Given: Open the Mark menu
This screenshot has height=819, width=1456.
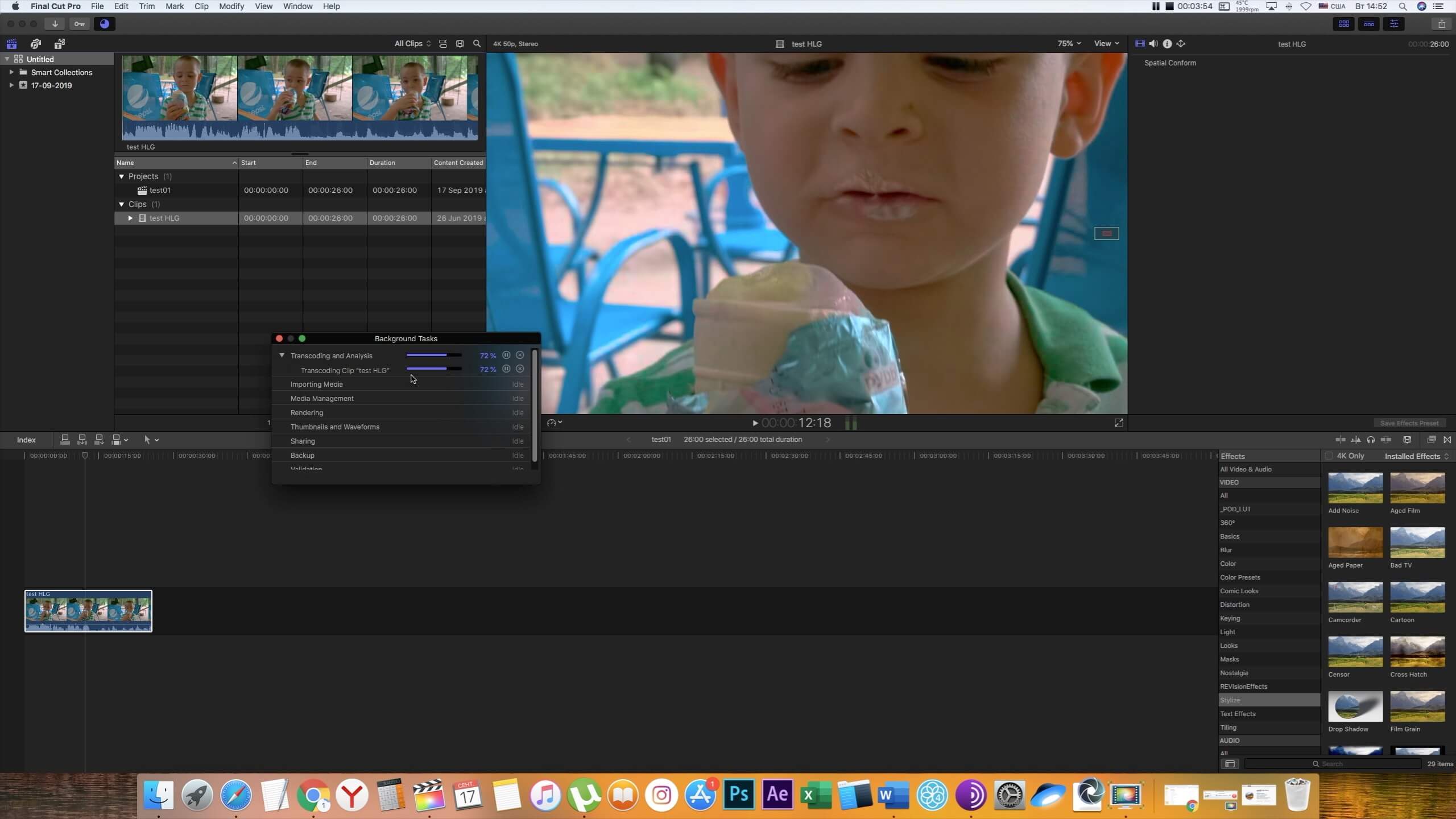Looking at the screenshot, I should pyautogui.click(x=175, y=6).
